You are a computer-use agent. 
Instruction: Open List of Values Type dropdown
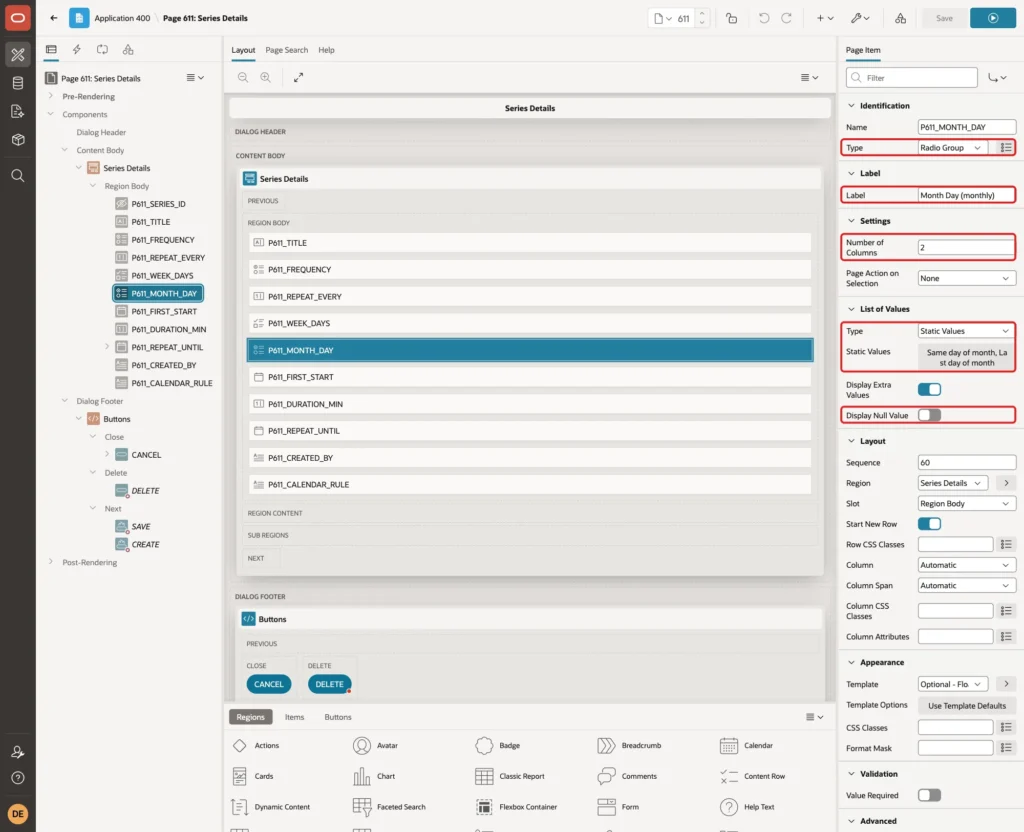(967, 331)
